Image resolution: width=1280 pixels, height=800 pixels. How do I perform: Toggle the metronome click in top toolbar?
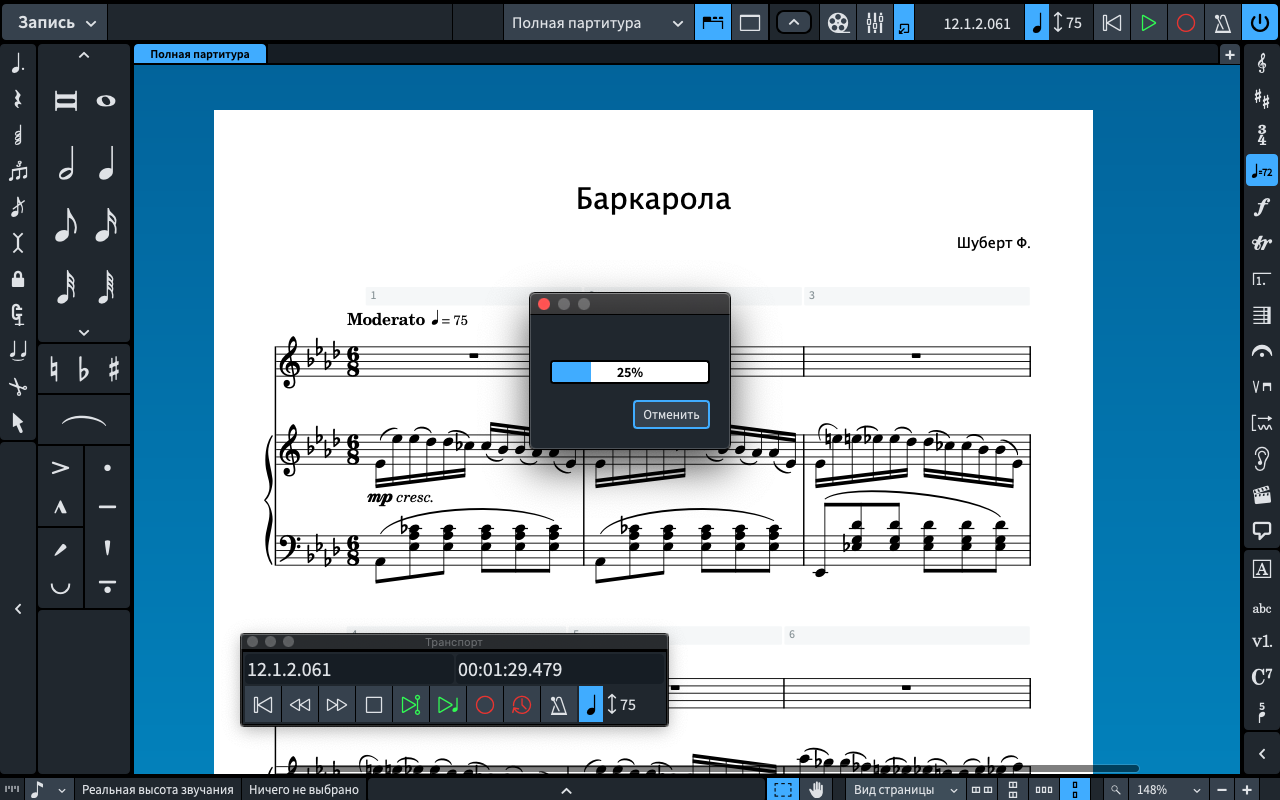click(x=1222, y=22)
